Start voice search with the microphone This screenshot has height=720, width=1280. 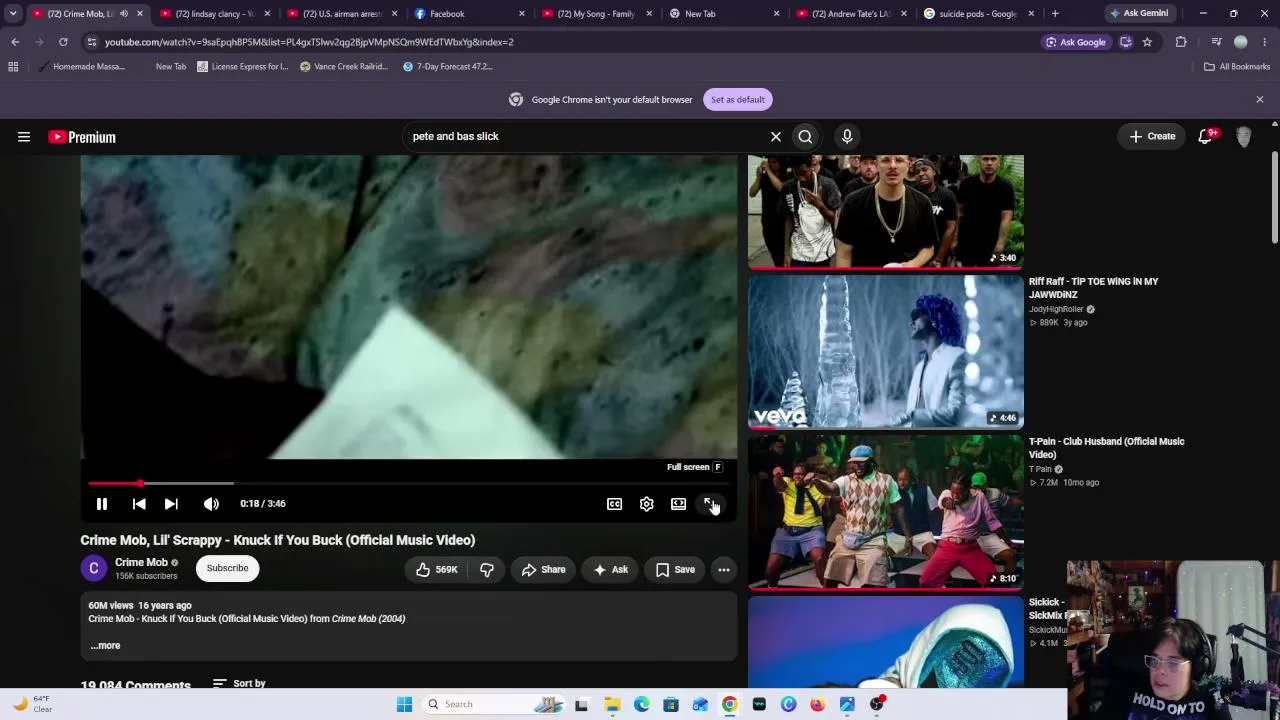[x=847, y=136]
